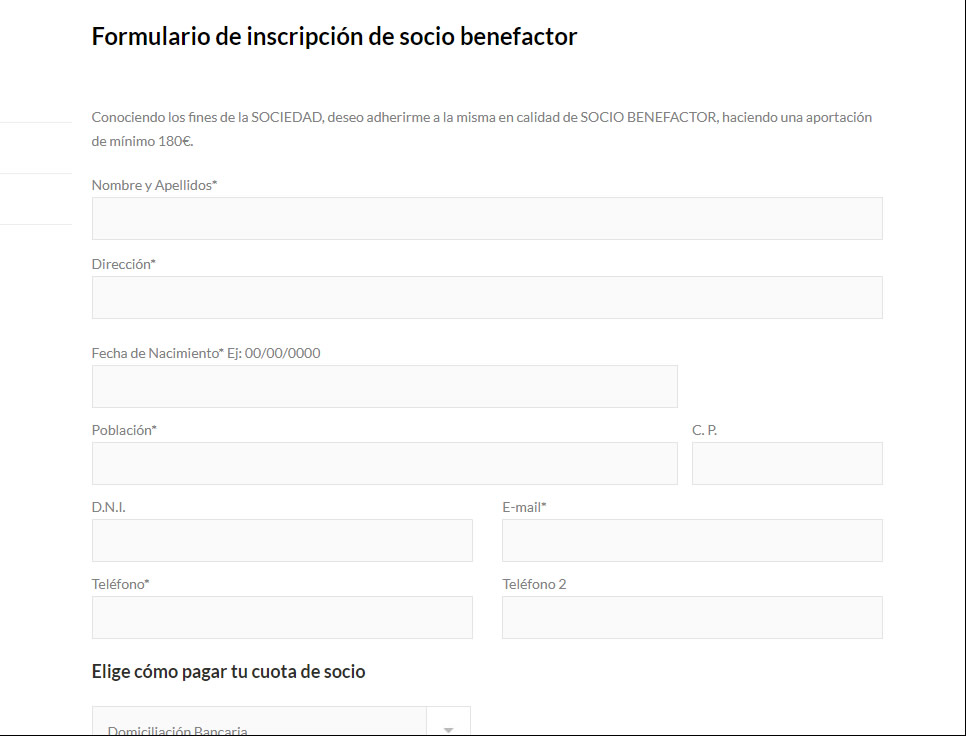Click the 'Formulario de inscripción de socio benefactor' title
The image size is (966, 736).
(x=334, y=37)
